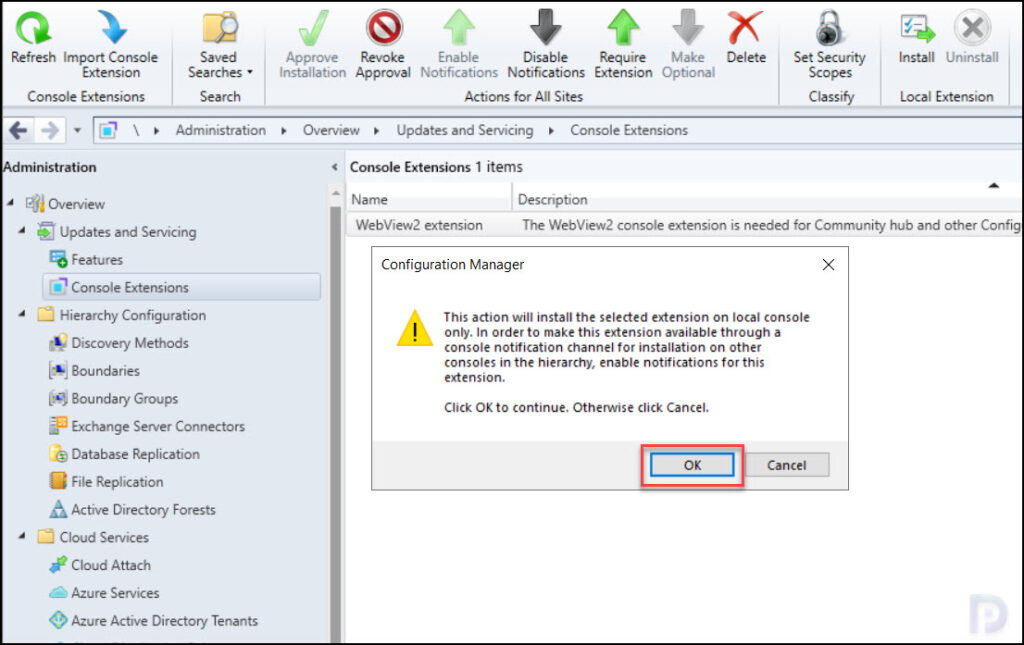Click Require Extension icon
Image resolution: width=1024 pixels, height=645 pixels.
coord(623,28)
